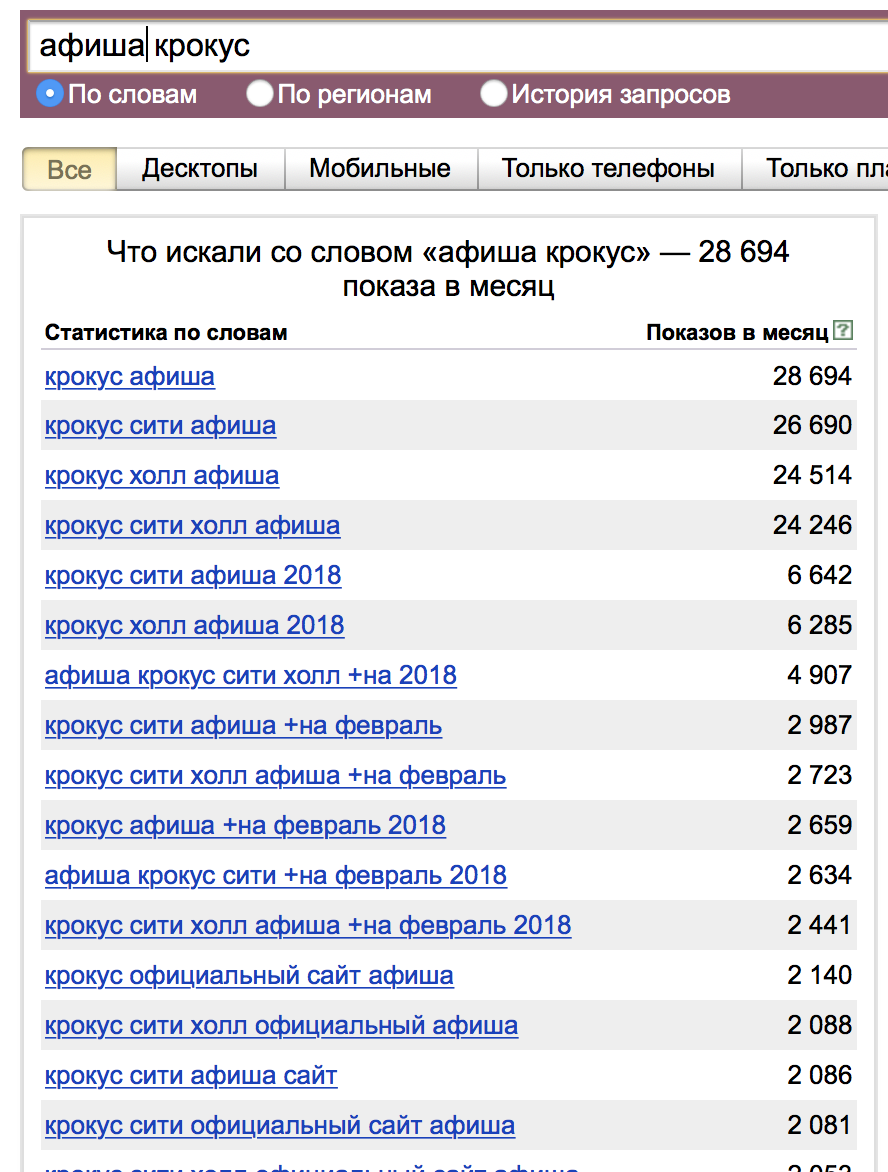Click the Только планшеты tab at right edge
888x1172 pixels.
tap(815, 169)
